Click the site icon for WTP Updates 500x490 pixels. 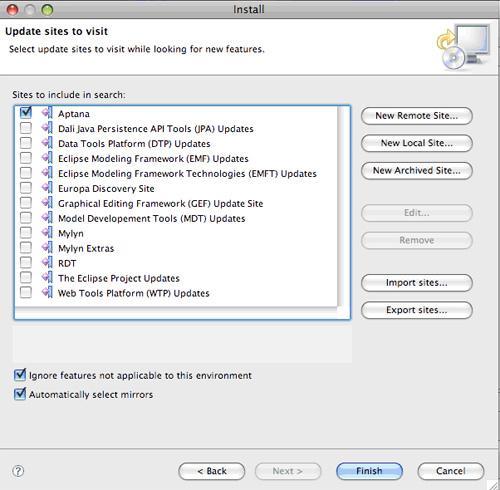tap(47, 293)
